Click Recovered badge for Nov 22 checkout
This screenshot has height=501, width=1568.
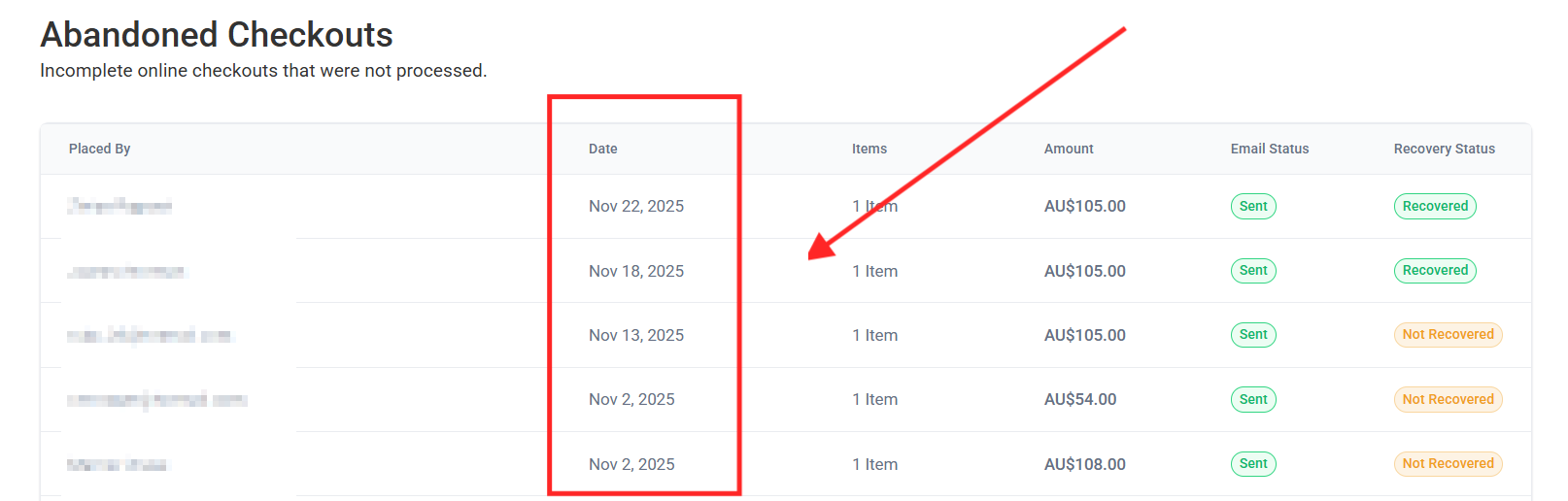[x=1434, y=206]
